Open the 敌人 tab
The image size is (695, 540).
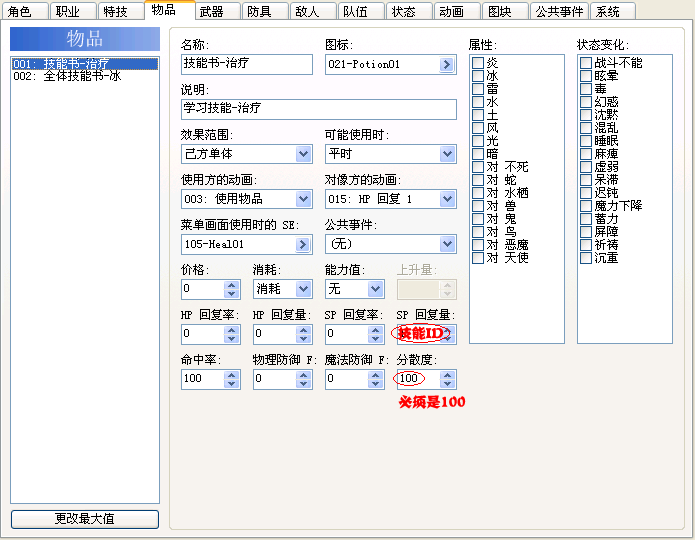coord(313,11)
